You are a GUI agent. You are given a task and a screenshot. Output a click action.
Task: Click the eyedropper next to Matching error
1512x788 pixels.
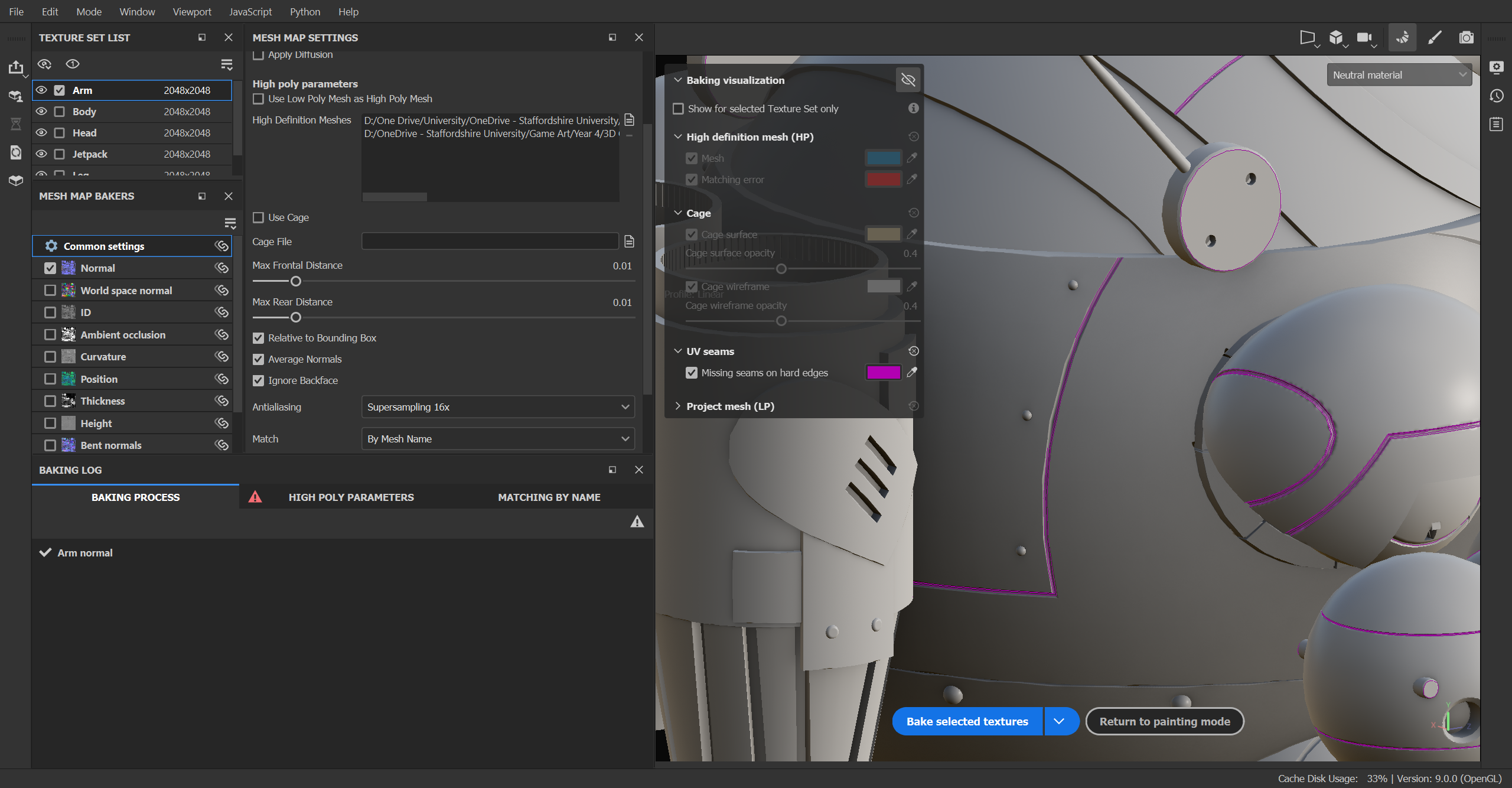click(912, 179)
